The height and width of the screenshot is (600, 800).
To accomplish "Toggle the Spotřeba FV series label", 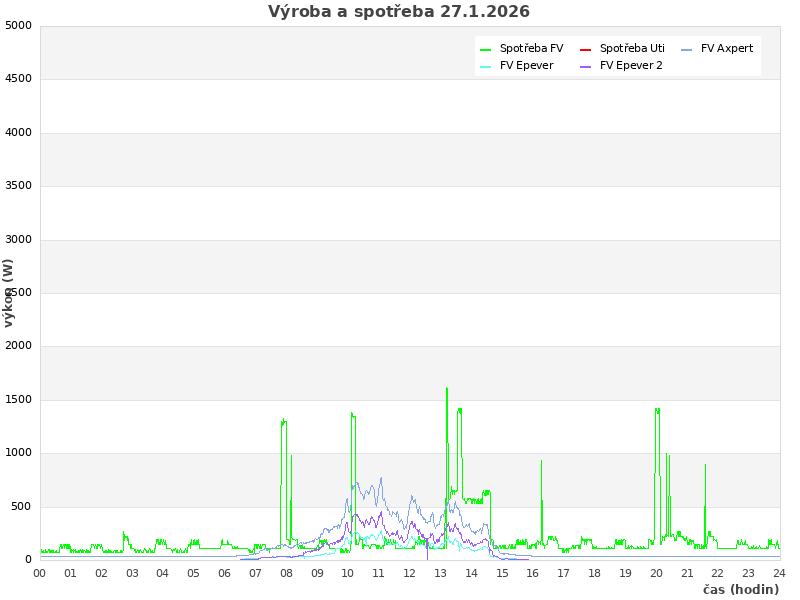I will [531, 48].
